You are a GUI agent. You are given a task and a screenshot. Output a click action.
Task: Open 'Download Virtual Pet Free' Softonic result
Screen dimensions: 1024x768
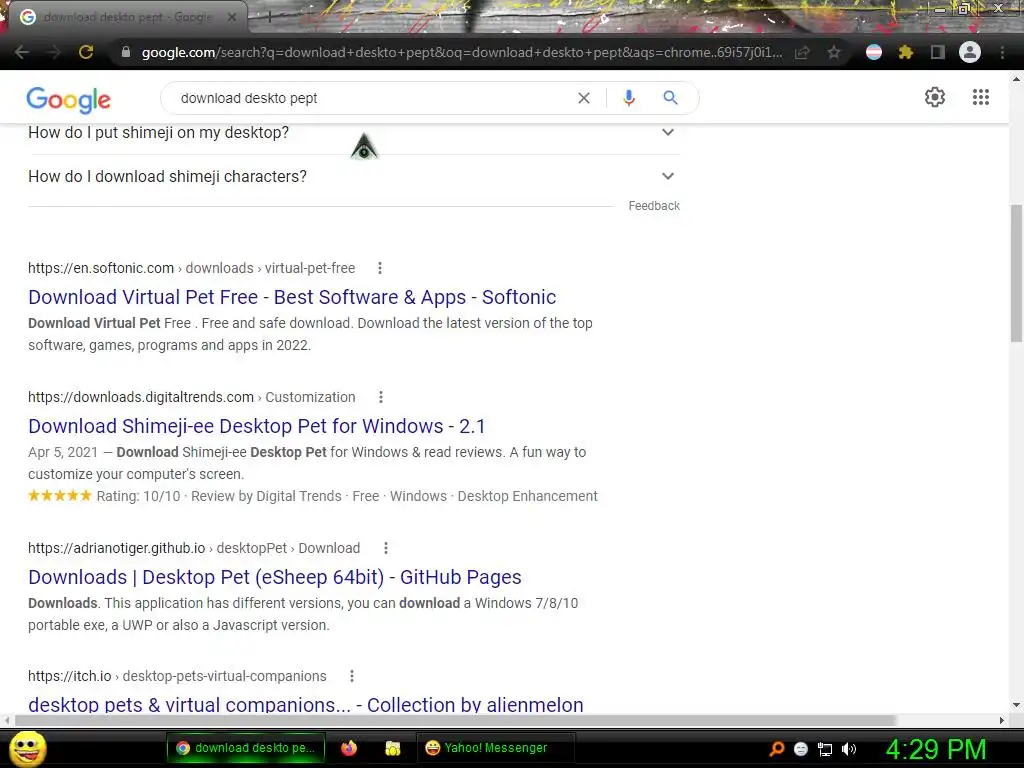pos(292,297)
